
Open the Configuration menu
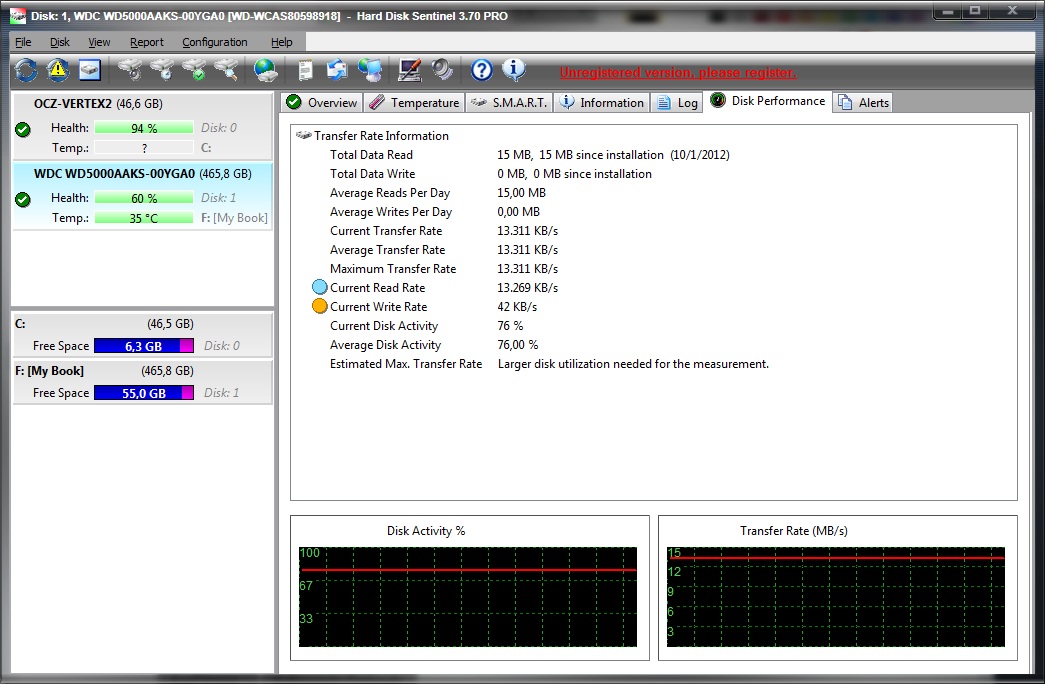pos(215,42)
